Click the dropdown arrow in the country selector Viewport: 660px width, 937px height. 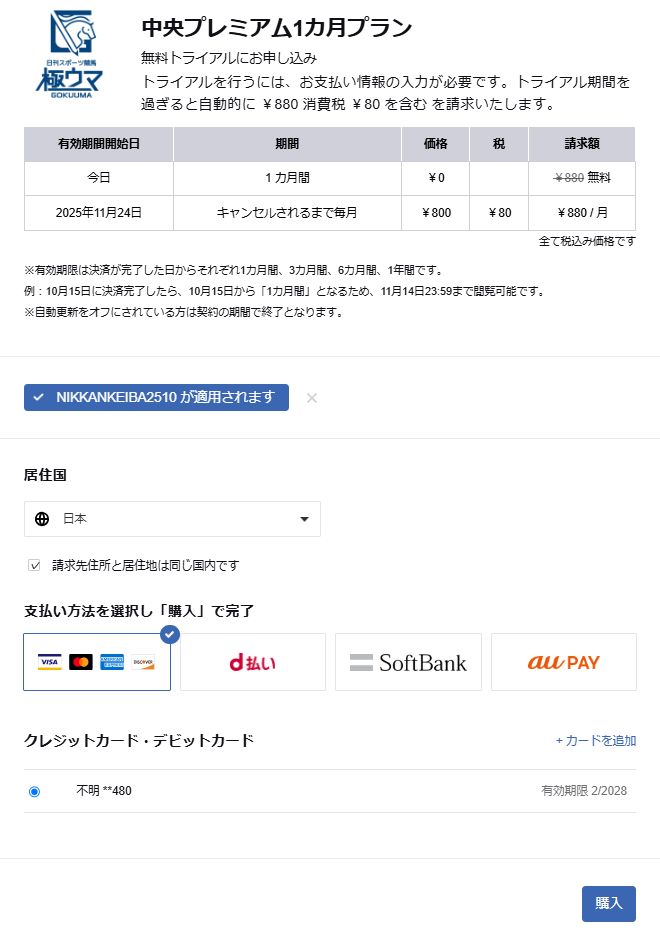coord(304,519)
